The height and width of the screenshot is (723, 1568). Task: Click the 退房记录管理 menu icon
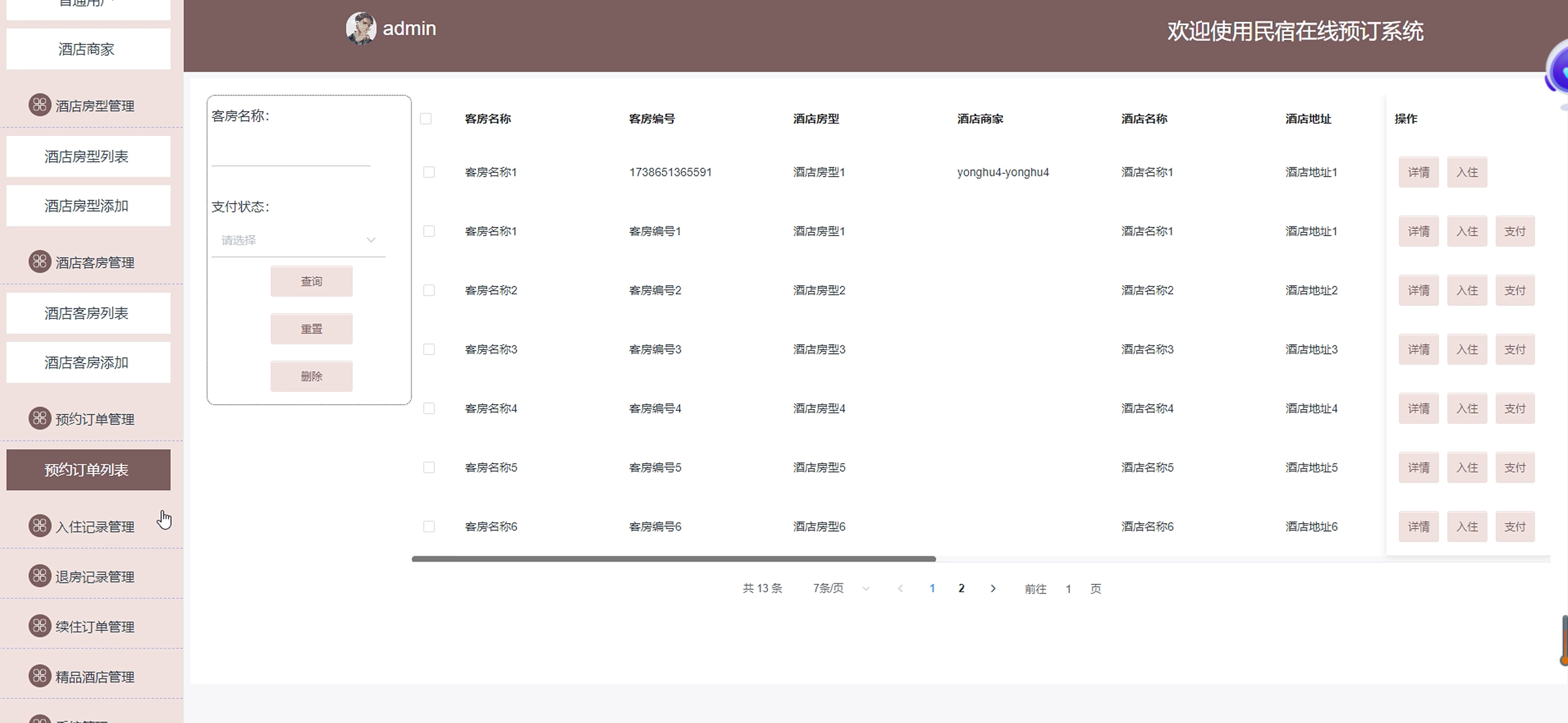40,576
